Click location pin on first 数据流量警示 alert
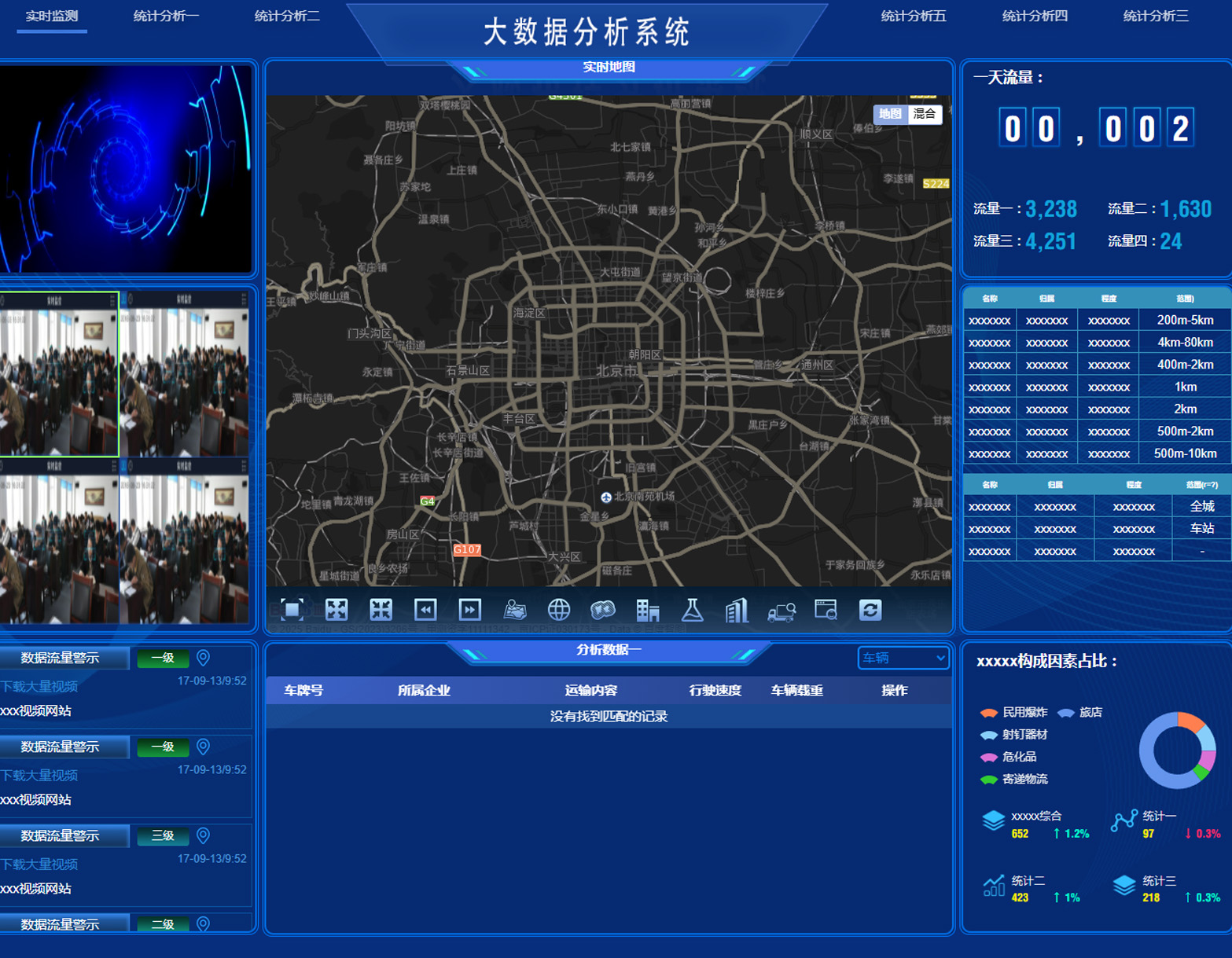 (204, 658)
